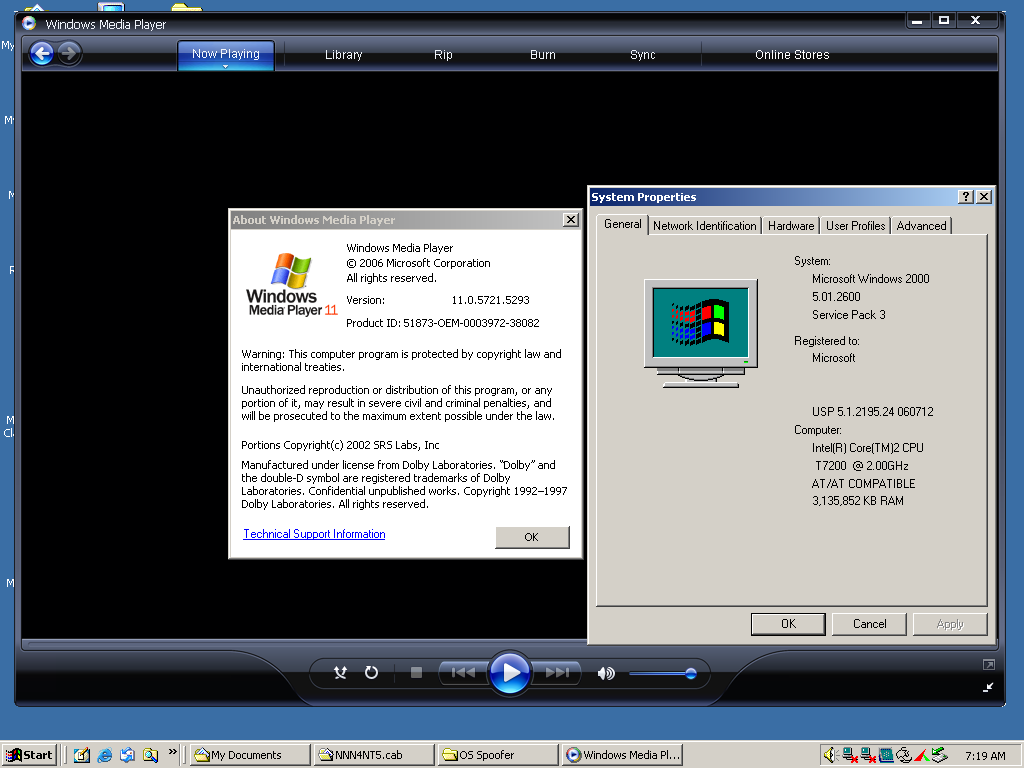Viewport: 1024px width, 768px height.
Task: Click the Safely Remove Hardware tray icon
Action: (939, 755)
